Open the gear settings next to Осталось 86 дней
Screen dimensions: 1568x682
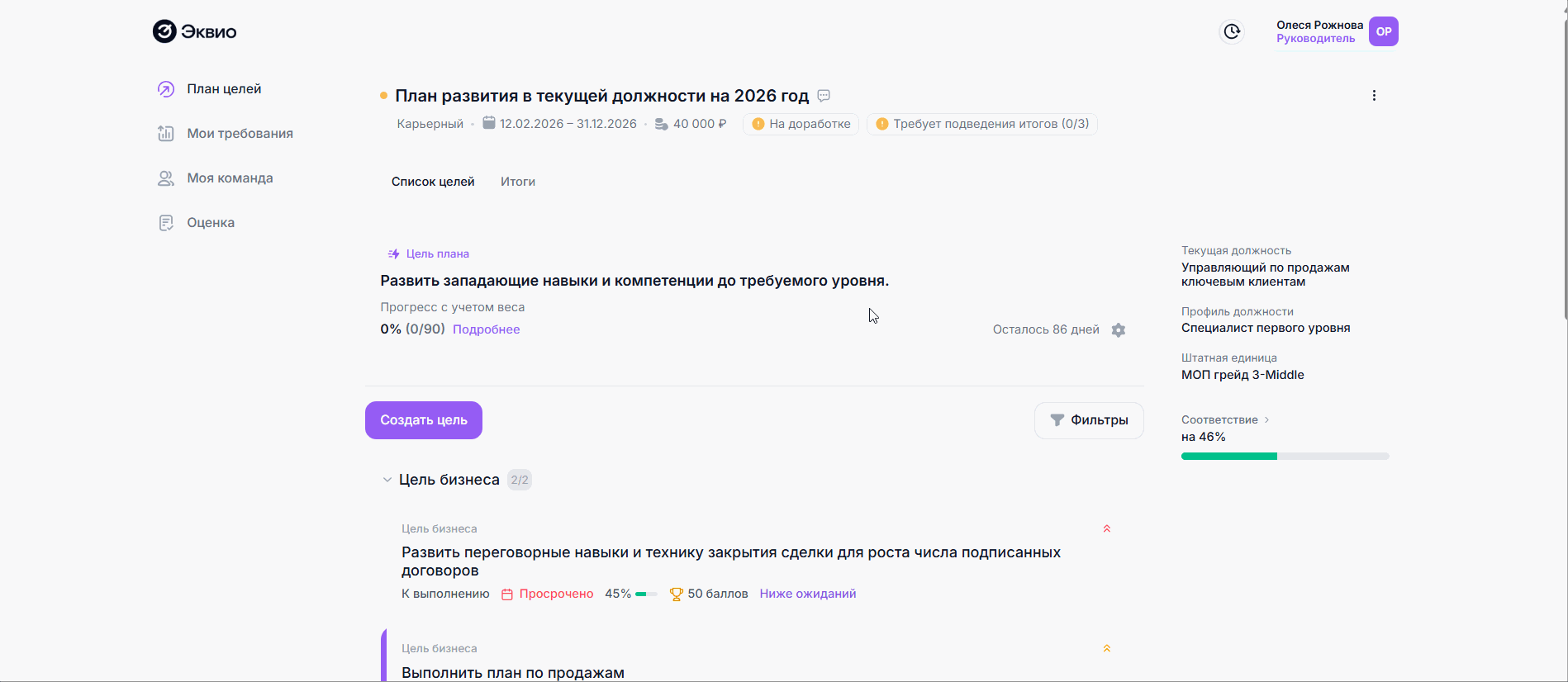pos(1119,330)
